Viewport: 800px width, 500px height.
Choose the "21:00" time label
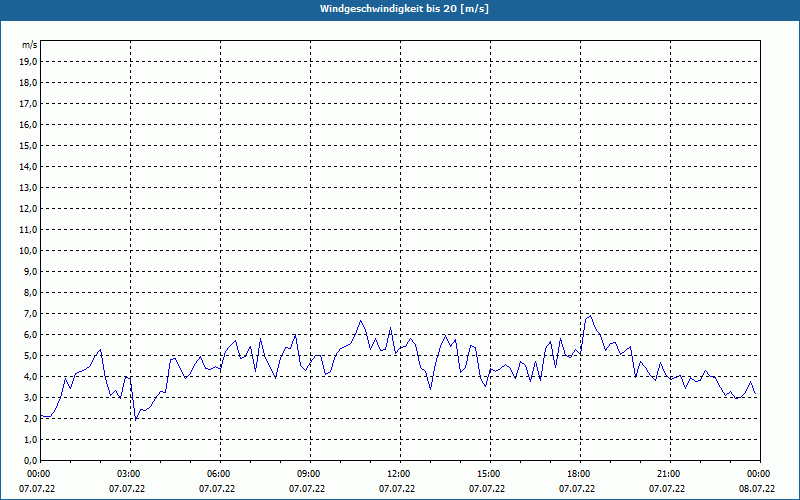670,474
